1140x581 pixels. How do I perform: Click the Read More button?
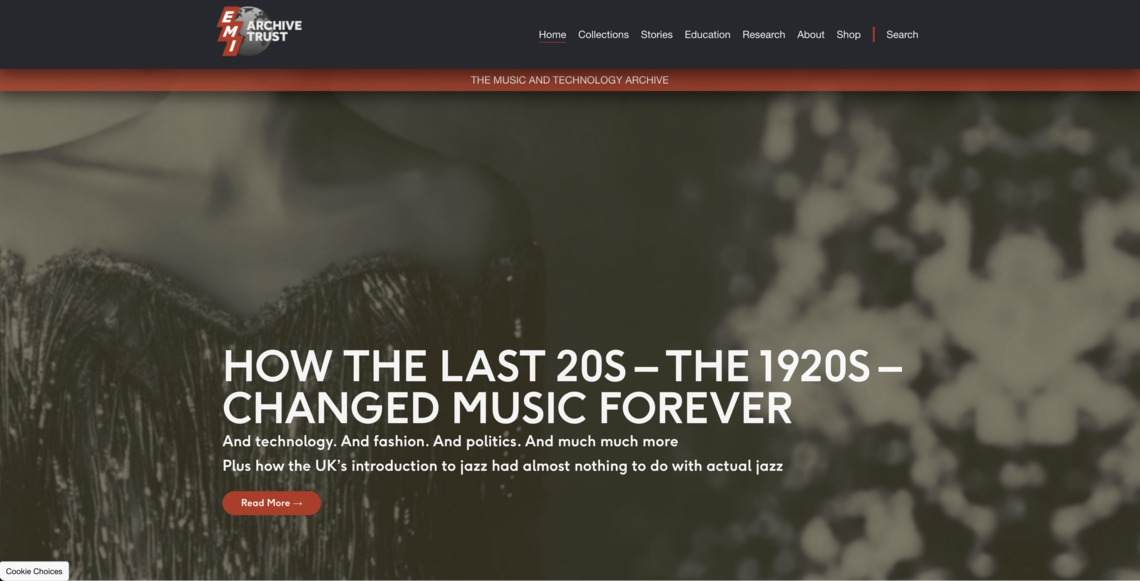coord(271,502)
